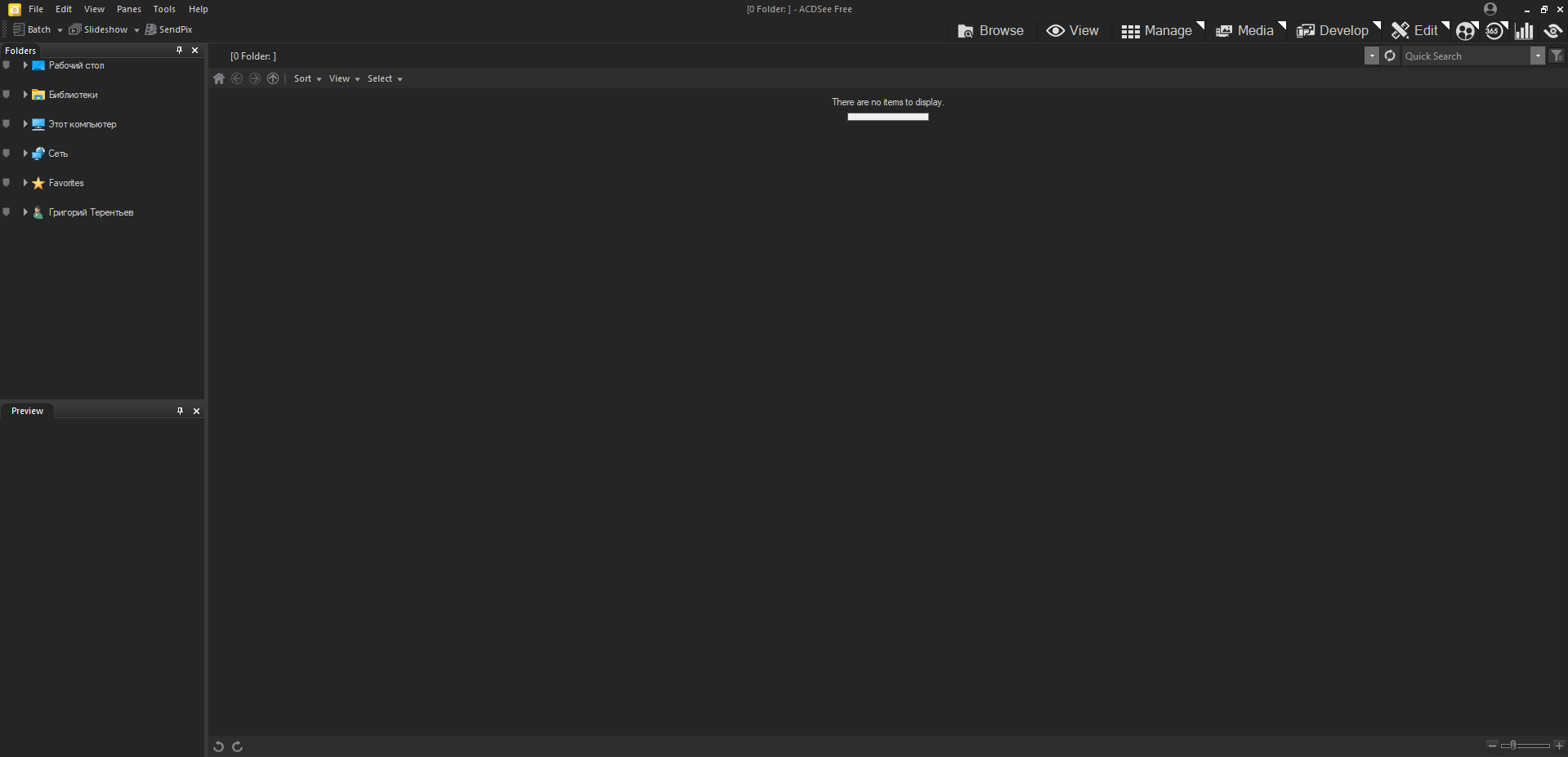Toggle Easy-Select marker for Сеть
The width and height of the screenshot is (1568, 757).
(7, 154)
